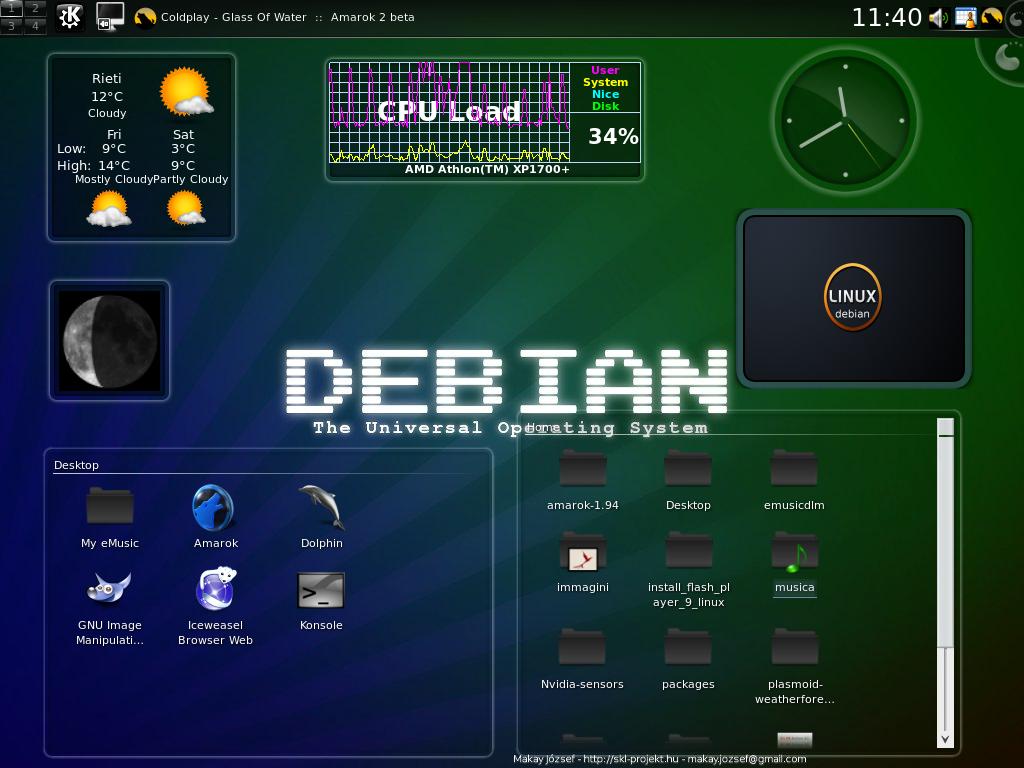Screen dimensions: 1024x768
Task: Open the amarok-1.94 folder
Action: (x=583, y=480)
